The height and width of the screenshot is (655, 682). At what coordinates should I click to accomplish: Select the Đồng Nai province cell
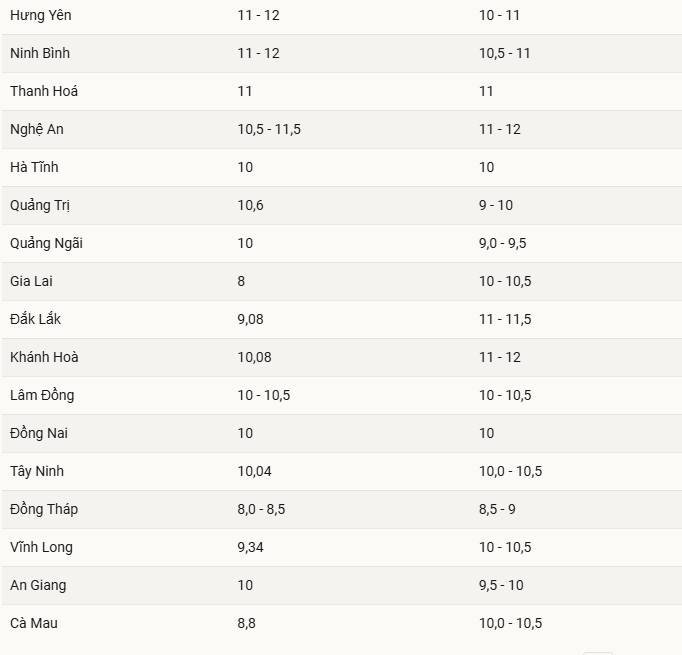click(x=39, y=433)
